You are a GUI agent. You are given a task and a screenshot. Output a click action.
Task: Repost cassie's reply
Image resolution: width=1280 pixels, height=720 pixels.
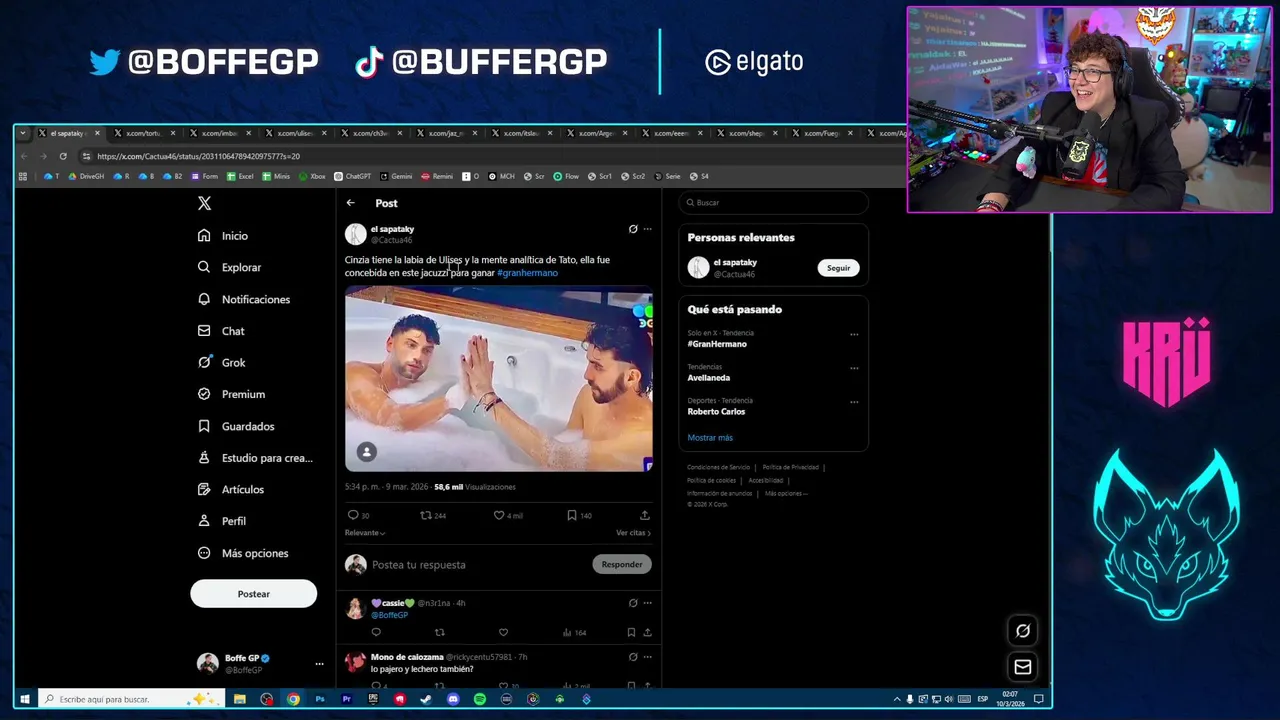(439, 632)
